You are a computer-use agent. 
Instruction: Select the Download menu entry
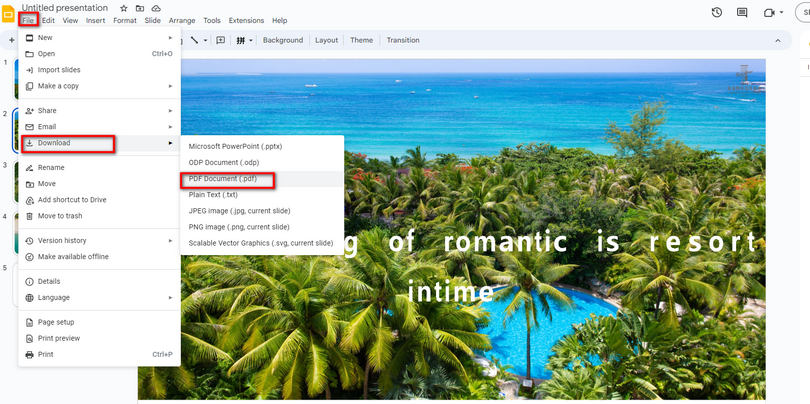[99, 143]
